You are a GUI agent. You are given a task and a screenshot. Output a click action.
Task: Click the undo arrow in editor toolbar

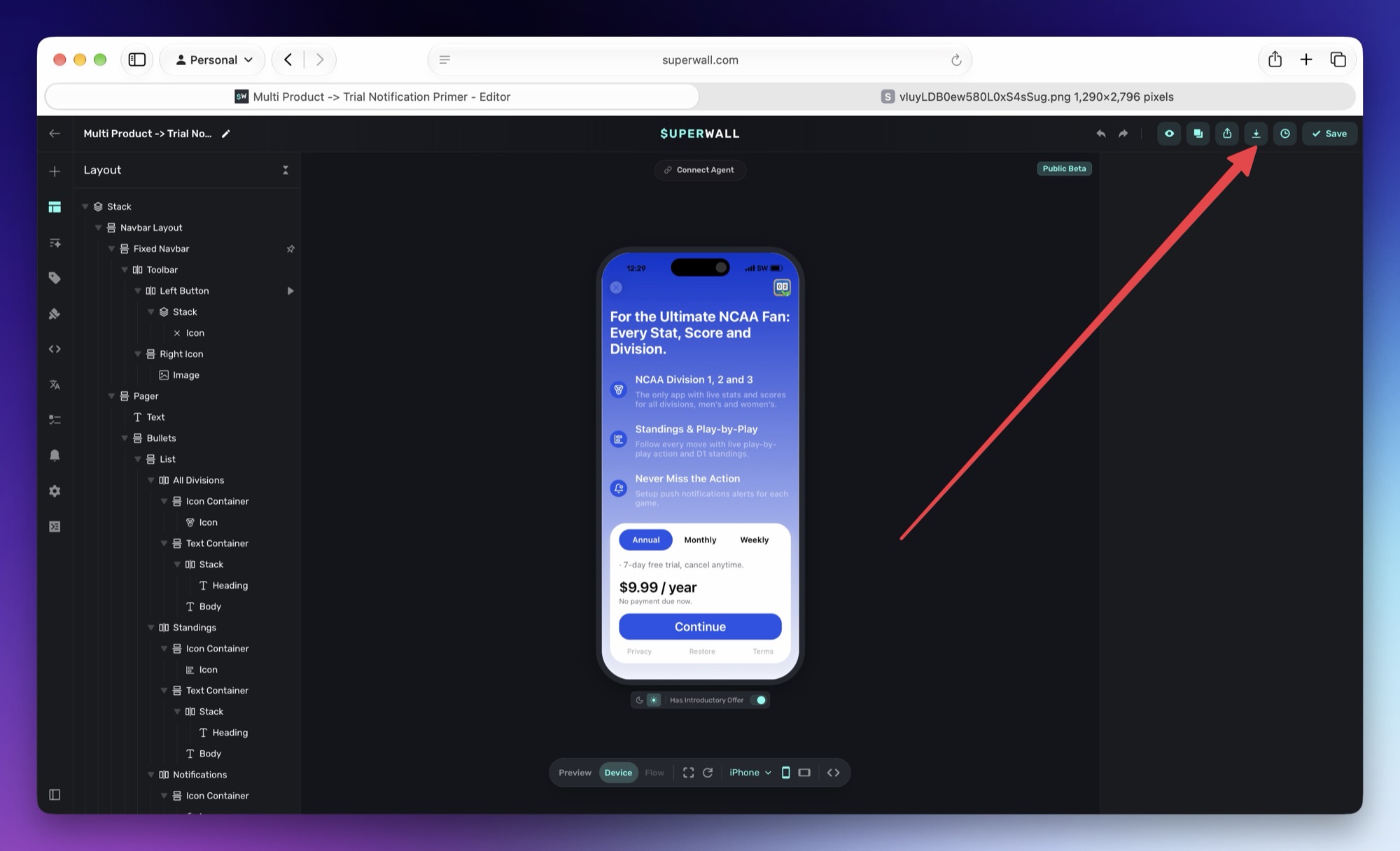tap(1101, 134)
